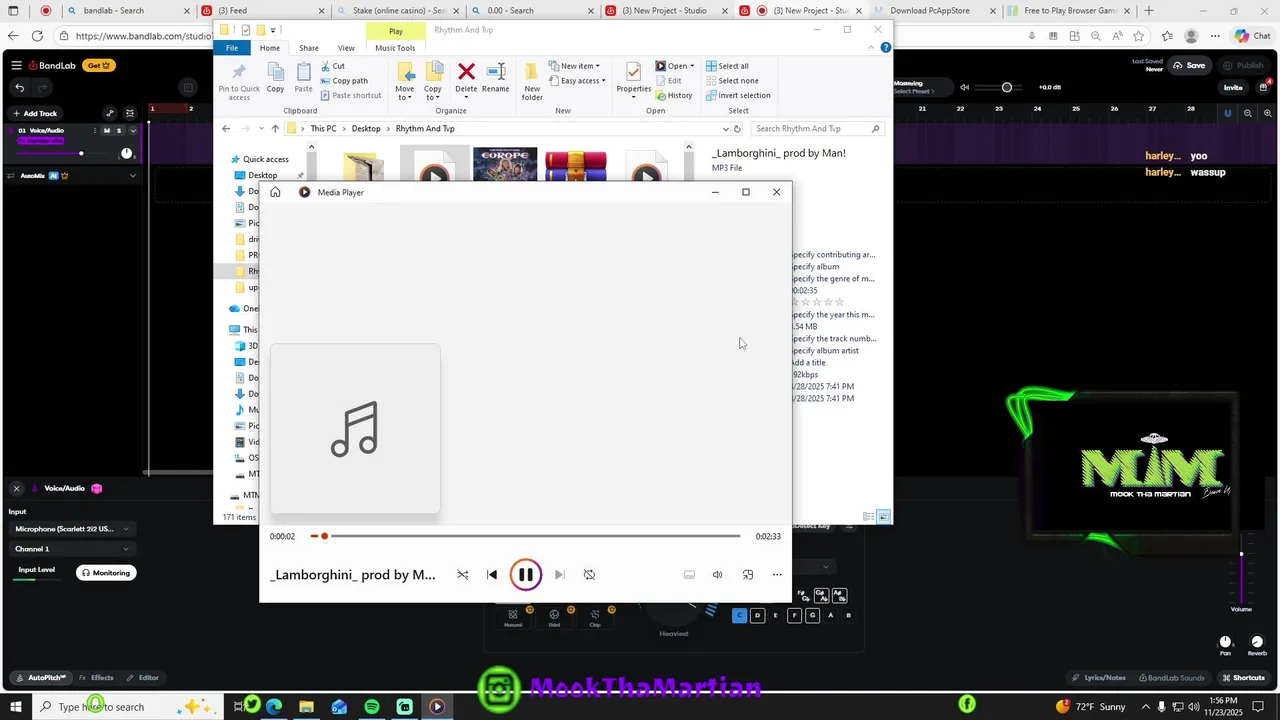Expand the AutoMix section
This screenshot has height=720, width=1280.
coord(132,176)
